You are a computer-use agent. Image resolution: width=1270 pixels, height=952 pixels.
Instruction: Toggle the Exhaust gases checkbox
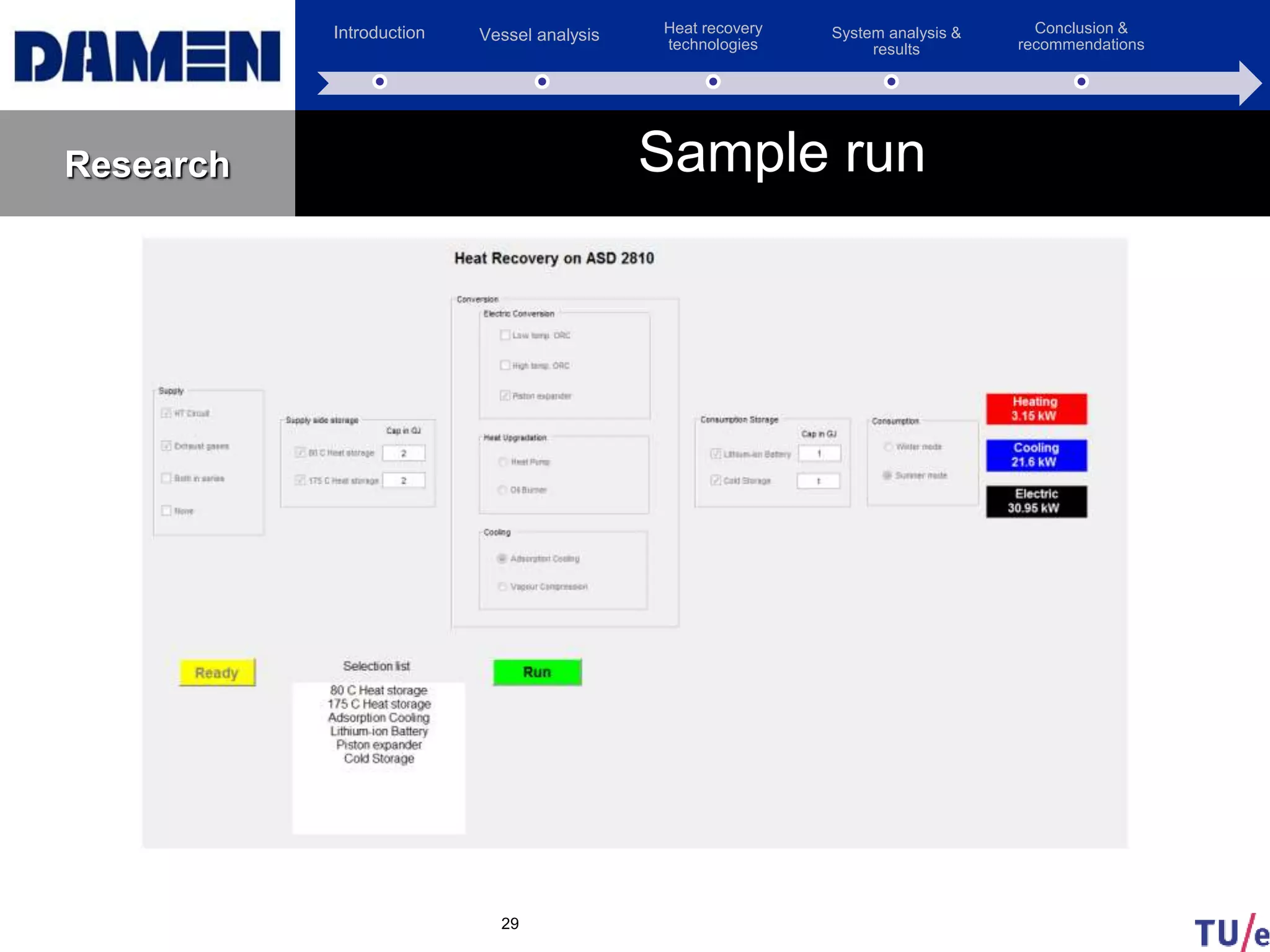(x=166, y=446)
